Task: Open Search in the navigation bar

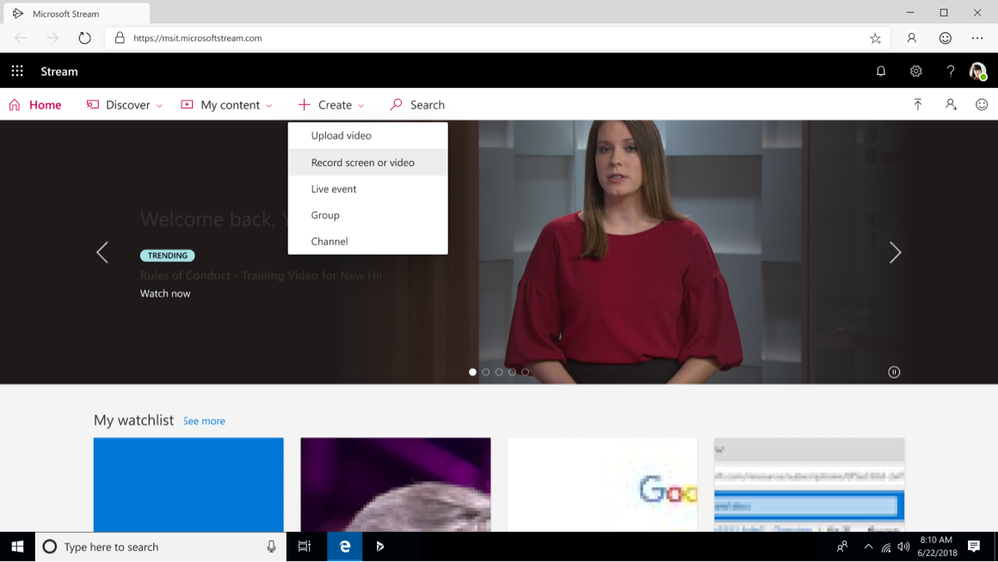Action: coord(418,105)
